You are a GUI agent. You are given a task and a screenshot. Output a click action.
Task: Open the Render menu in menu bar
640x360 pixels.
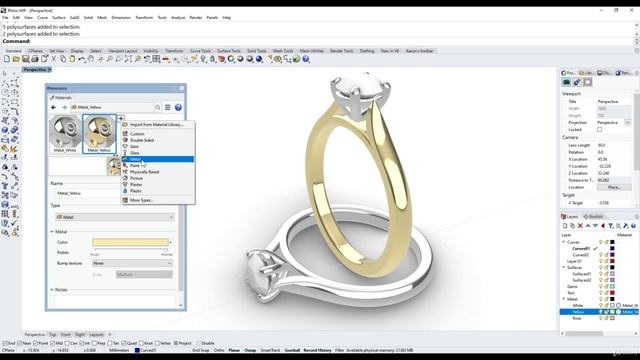point(196,18)
